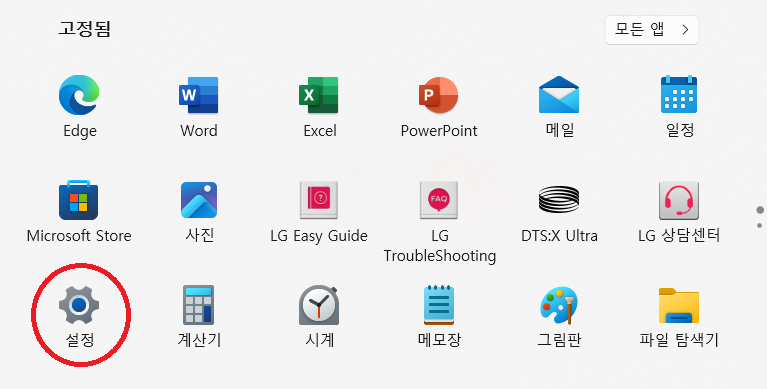
Task: Launch Word from pinned apps
Action: [x=199, y=95]
